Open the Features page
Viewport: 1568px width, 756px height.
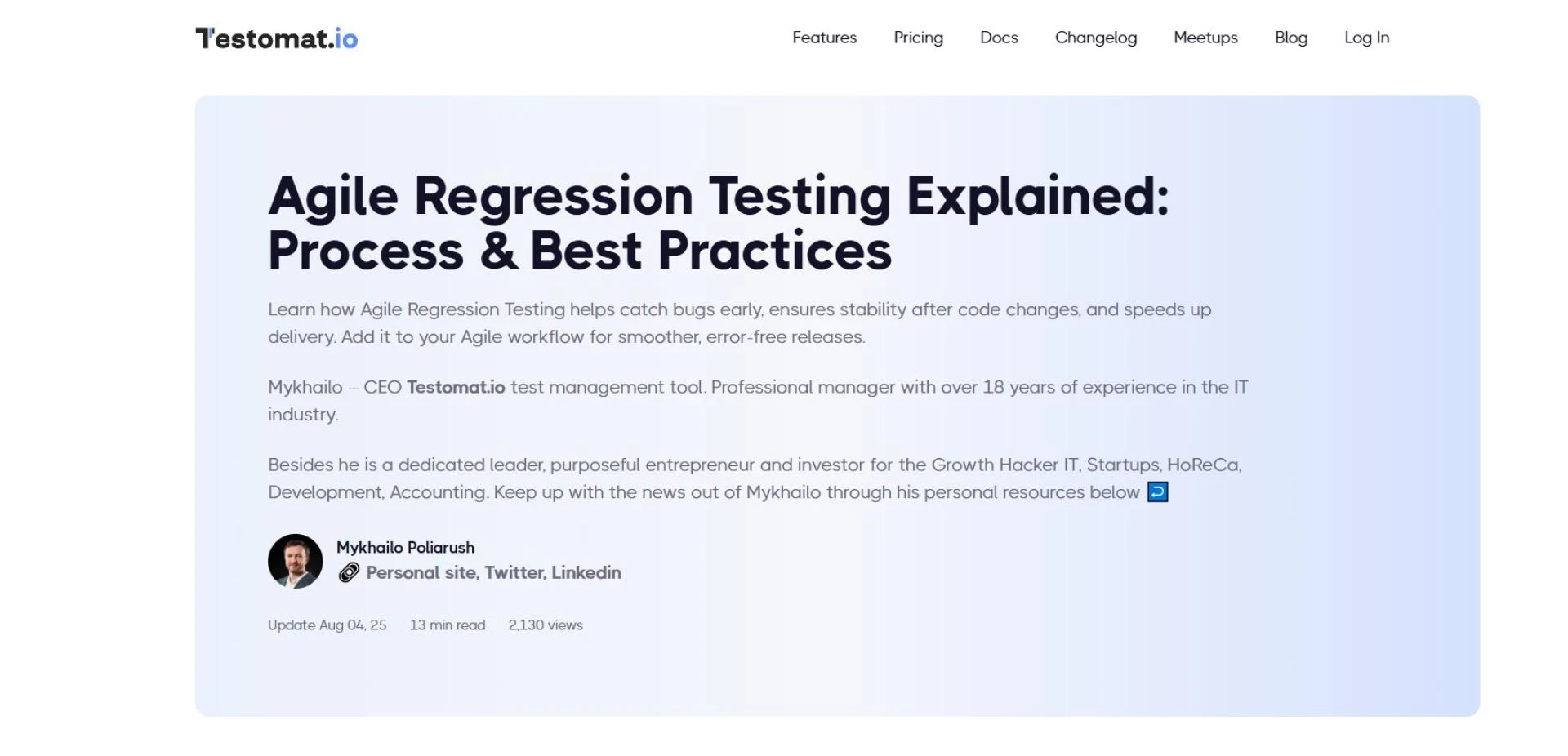823,38
